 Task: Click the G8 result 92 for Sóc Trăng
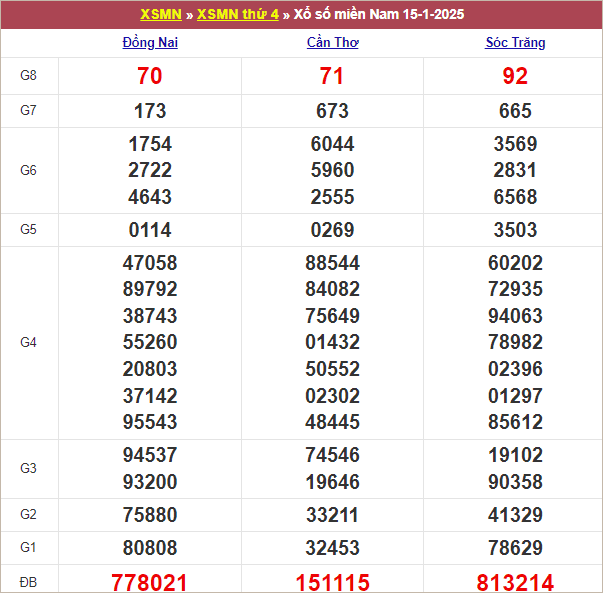tap(515, 76)
